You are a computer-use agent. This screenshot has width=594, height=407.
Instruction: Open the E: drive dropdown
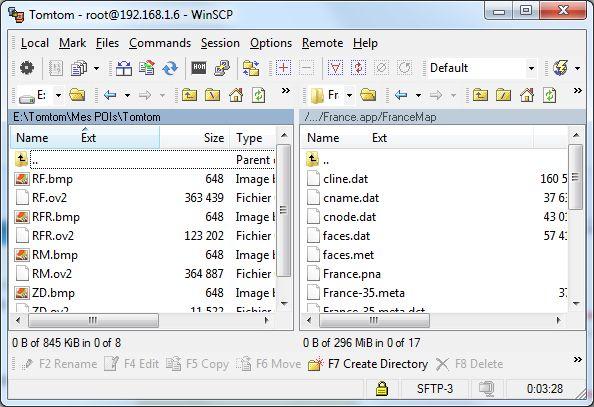(x=58, y=95)
